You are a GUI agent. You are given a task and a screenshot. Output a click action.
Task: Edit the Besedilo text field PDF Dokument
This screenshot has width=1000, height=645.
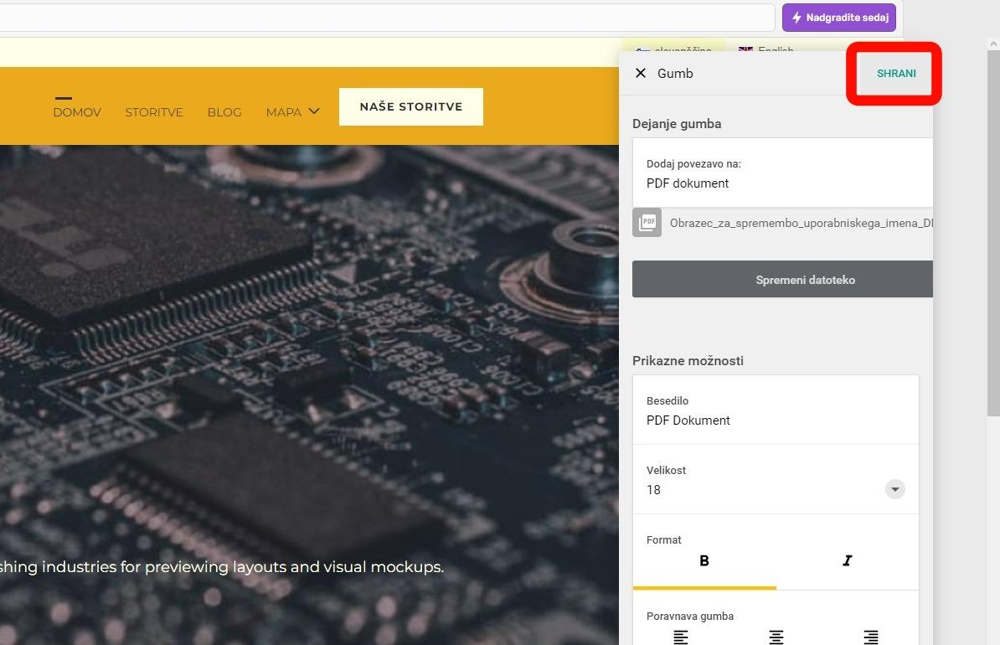coord(776,411)
